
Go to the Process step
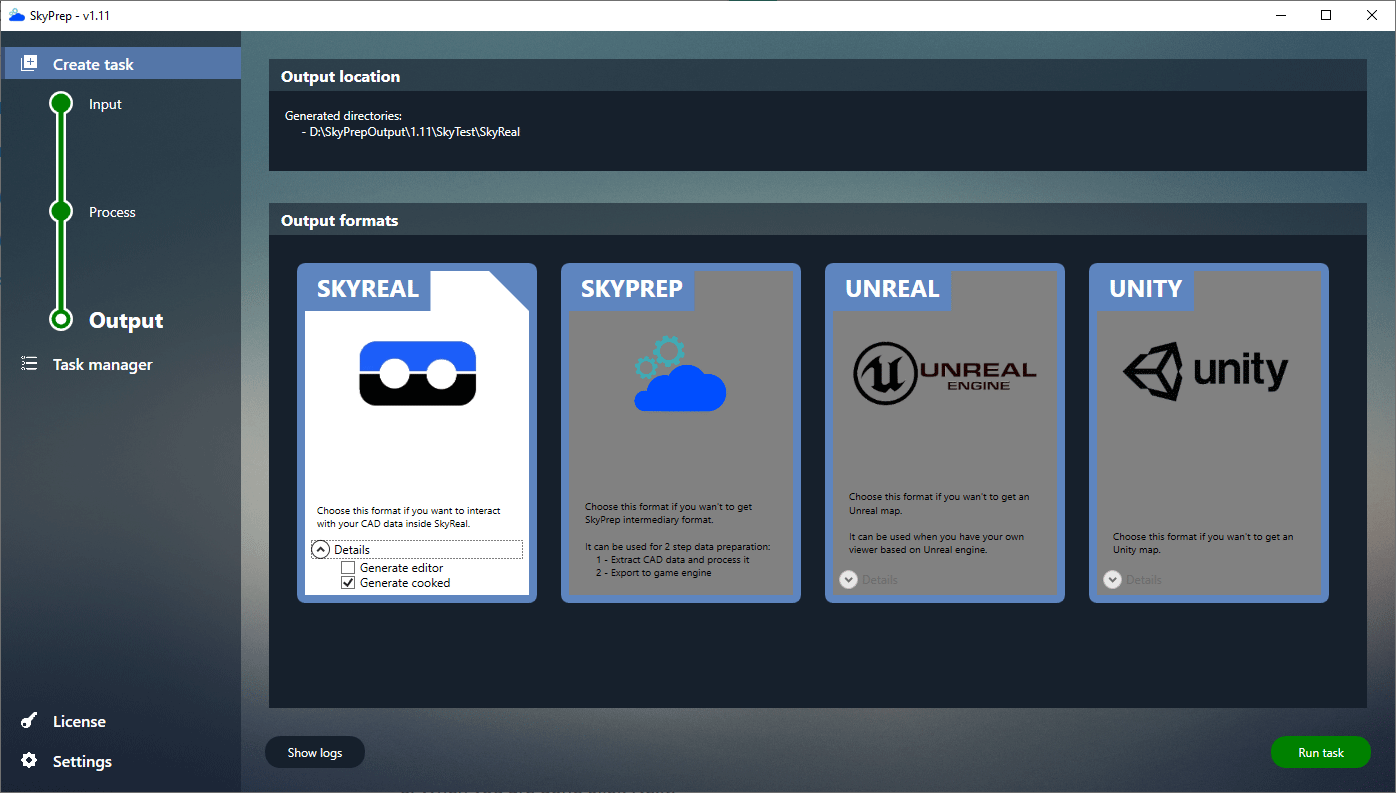[112, 212]
